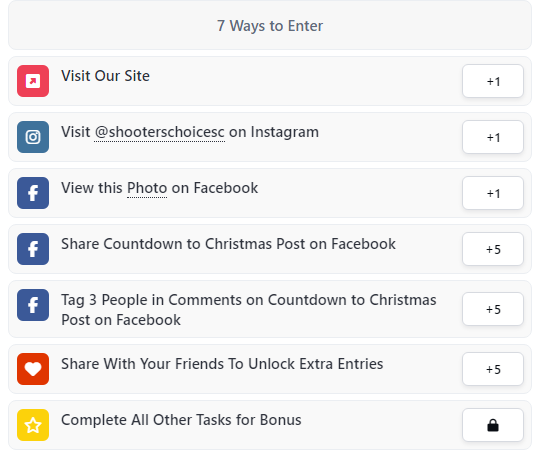The image size is (540, 456).
Task: Click the yellow star bonus icon
Action: click(33, 425)
